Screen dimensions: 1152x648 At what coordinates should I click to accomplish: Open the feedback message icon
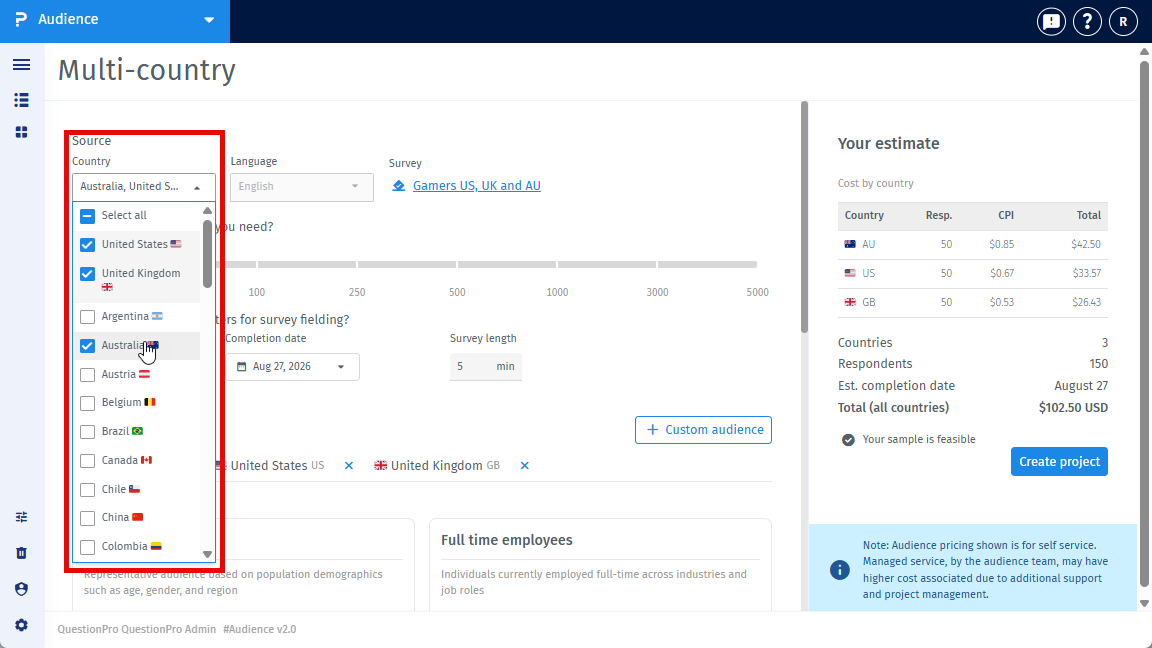1051,21
